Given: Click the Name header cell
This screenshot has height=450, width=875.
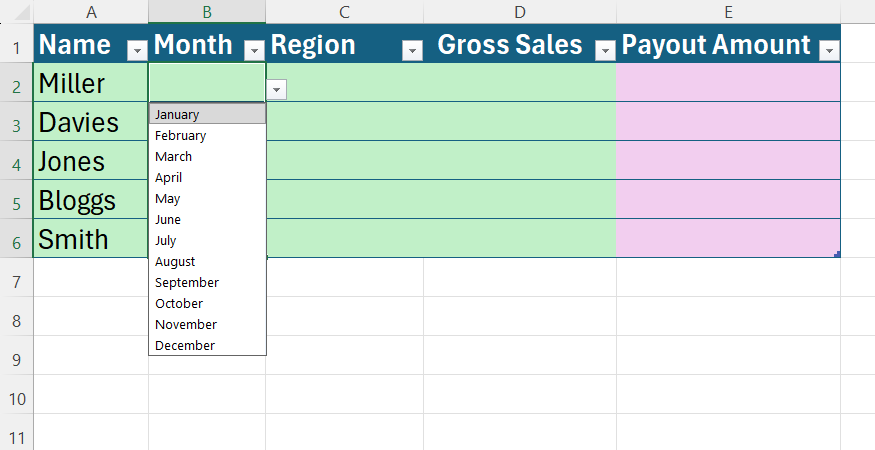Looking at the screenshot, I should (91, 43).
